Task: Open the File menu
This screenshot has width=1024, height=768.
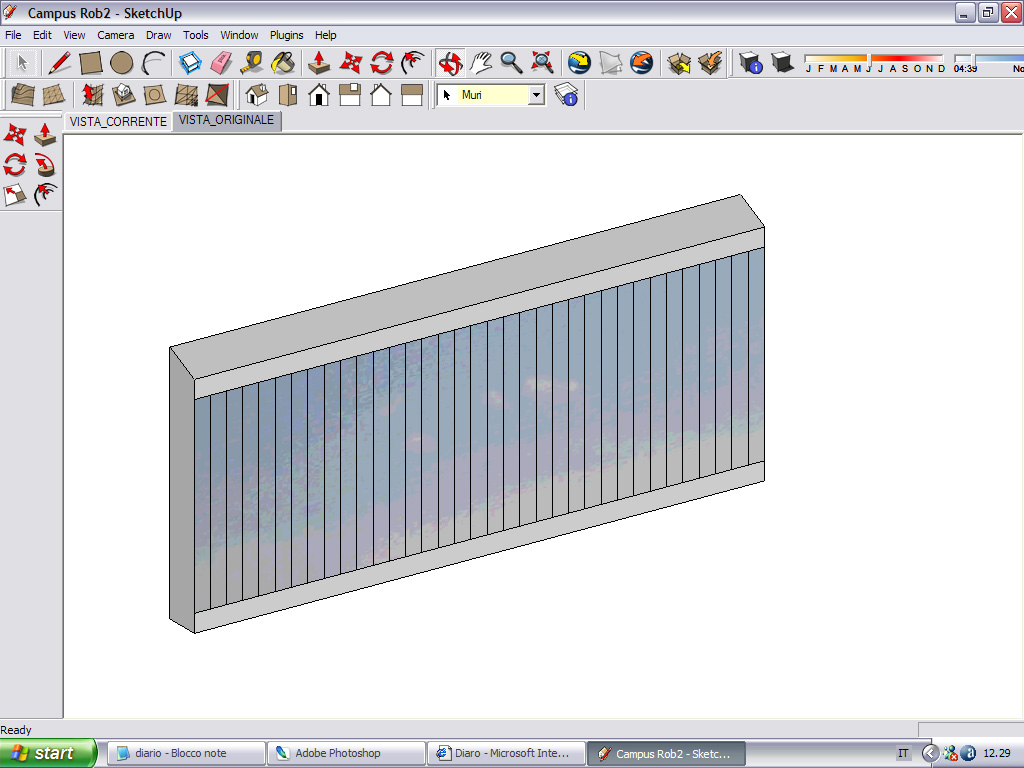Action: (x=13, y=35)
